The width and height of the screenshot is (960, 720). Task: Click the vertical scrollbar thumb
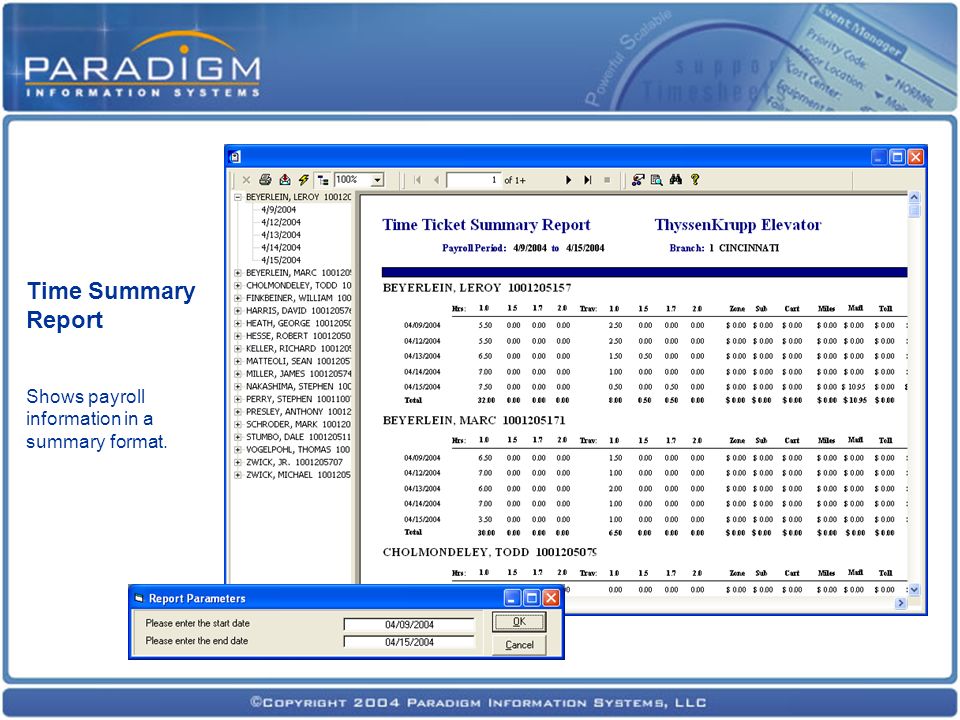click(914, 211)
